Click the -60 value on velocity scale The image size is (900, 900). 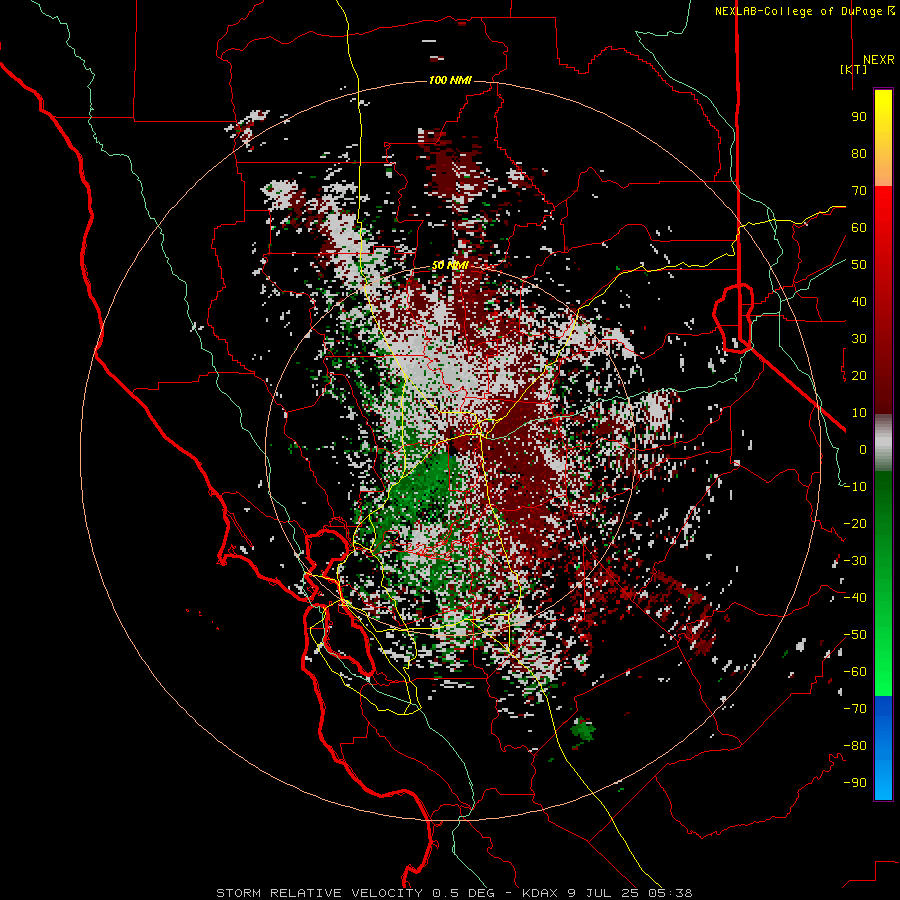pyautogui.click(x=855, y=672)
